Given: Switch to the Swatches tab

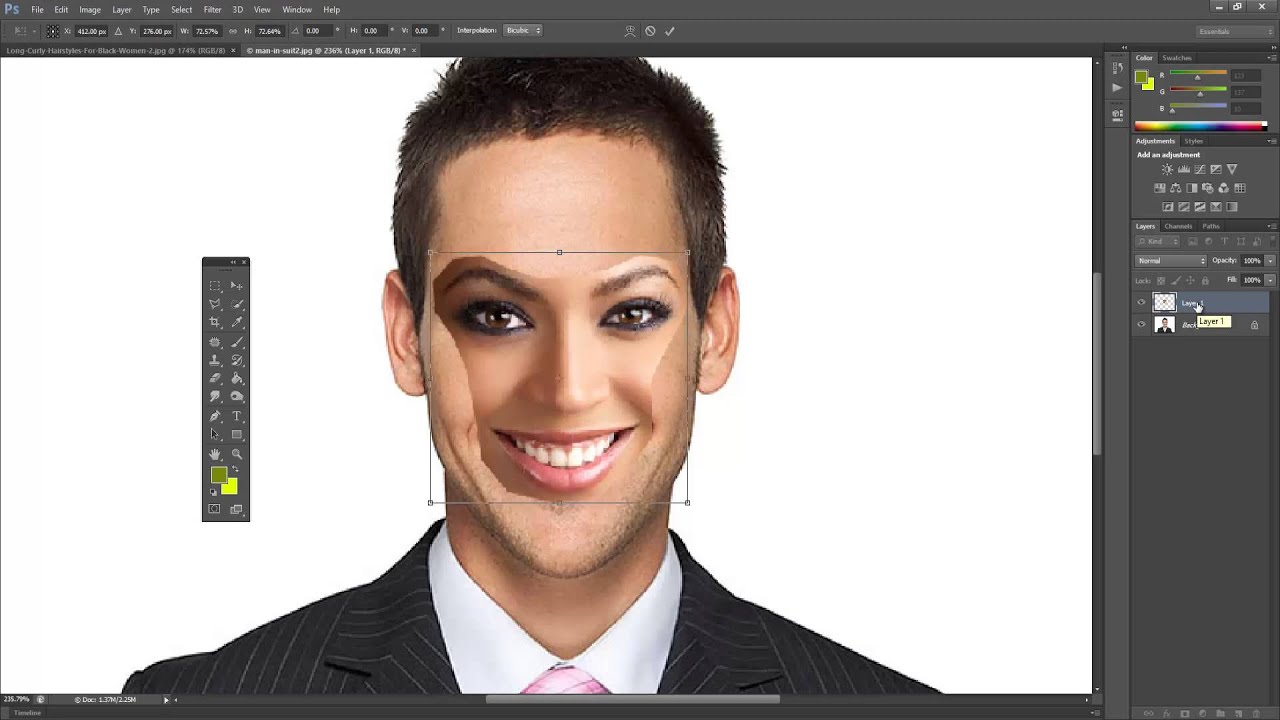Looking at the screenshot, I should click(x=1177, y=58).
